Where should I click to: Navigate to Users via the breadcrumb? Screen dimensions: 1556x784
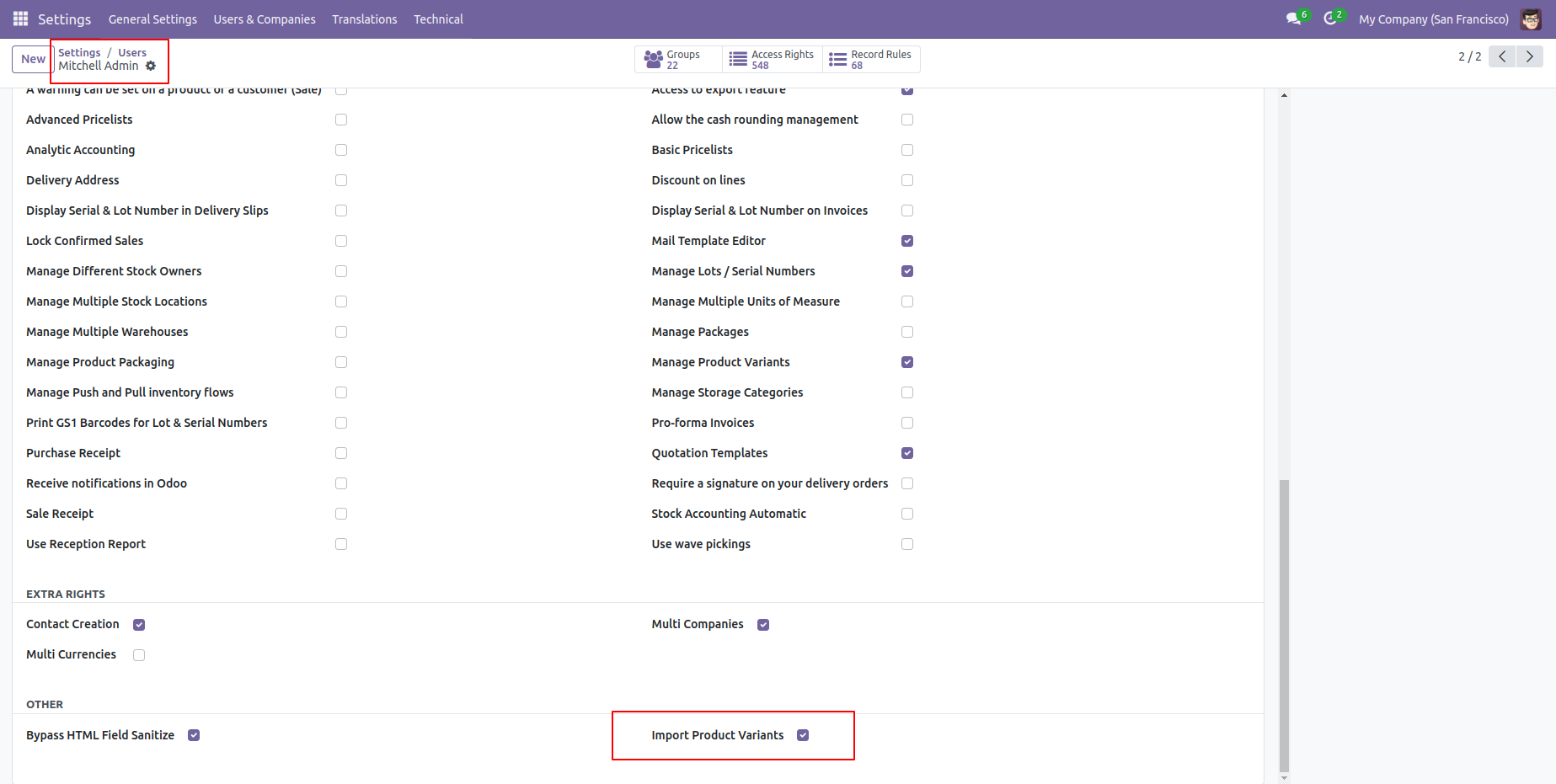[131, 51]
